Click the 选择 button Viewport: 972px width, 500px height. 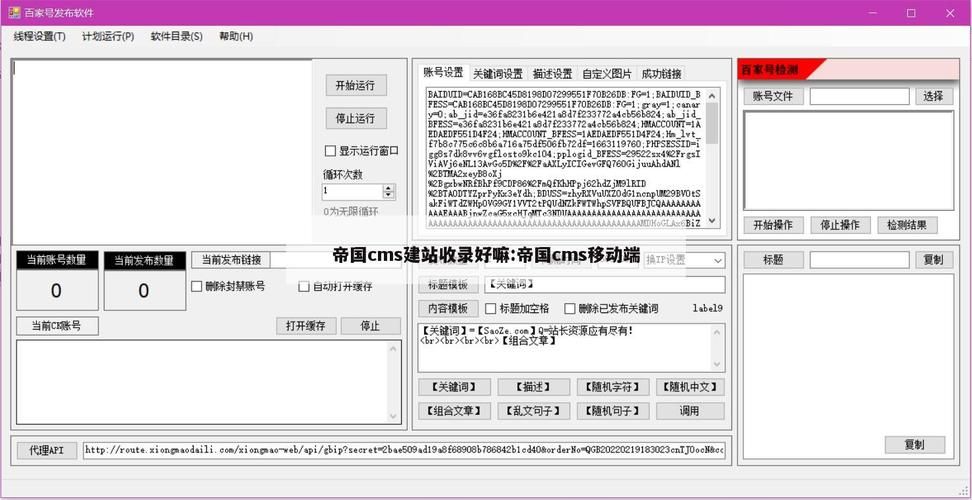pyautogui.click(x=934, y=96)
